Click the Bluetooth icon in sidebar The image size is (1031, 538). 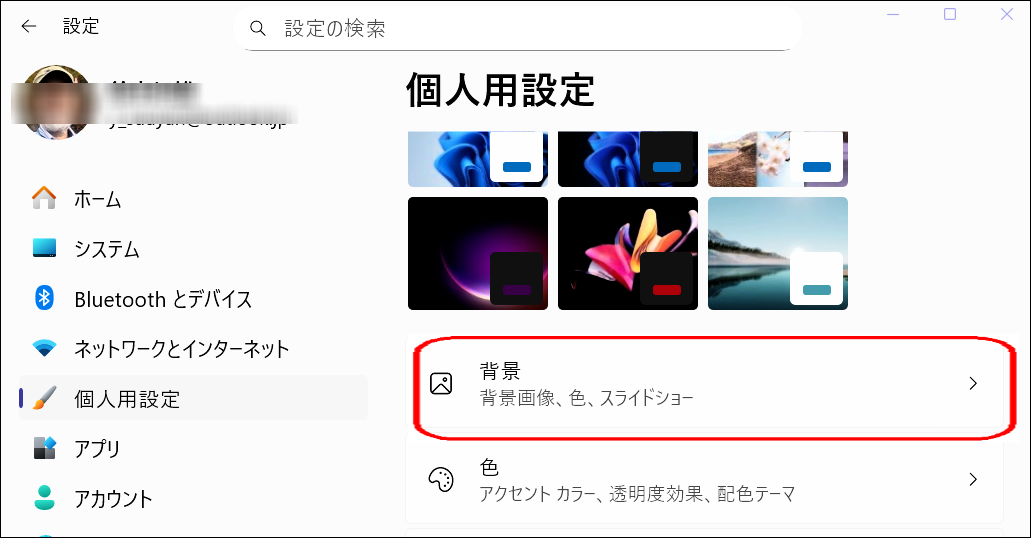44,298
